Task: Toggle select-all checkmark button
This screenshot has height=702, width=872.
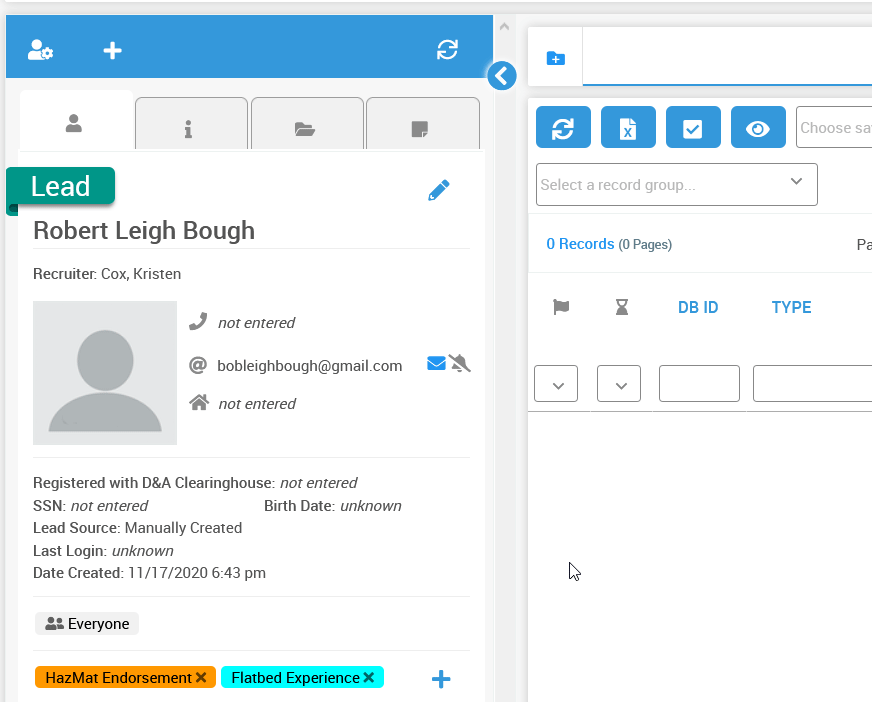Action: (x=693, y=128)
